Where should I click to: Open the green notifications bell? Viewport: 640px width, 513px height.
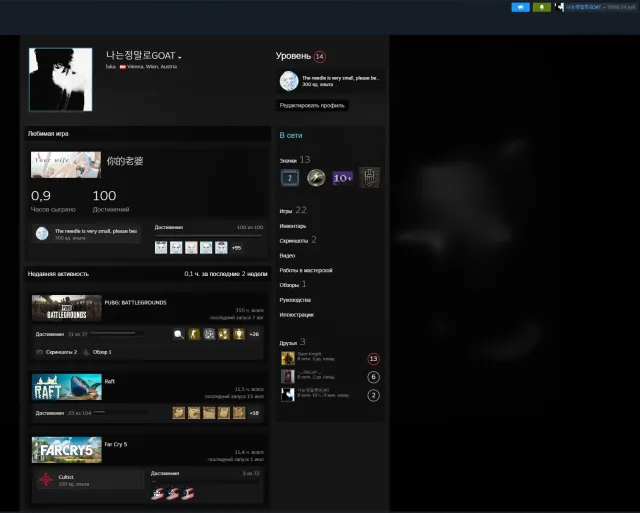(x=542, y=7)
